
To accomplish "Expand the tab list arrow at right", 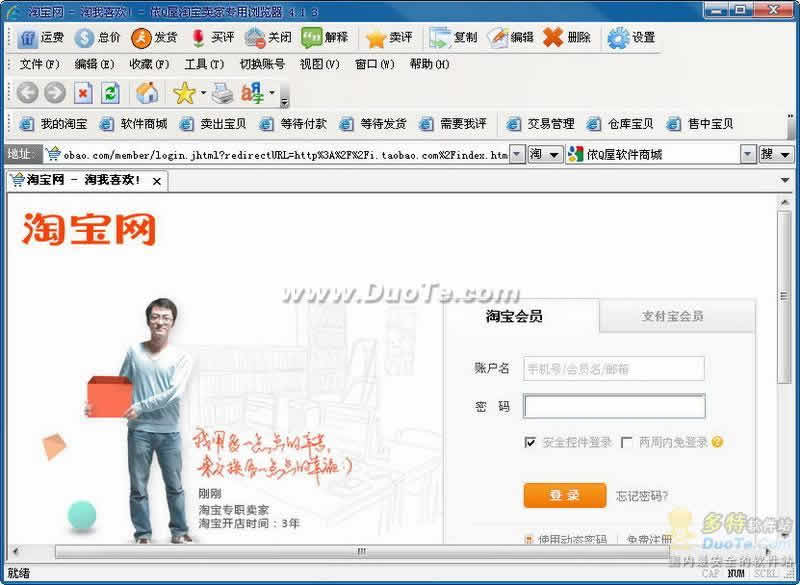I will [x=785, y=180].
